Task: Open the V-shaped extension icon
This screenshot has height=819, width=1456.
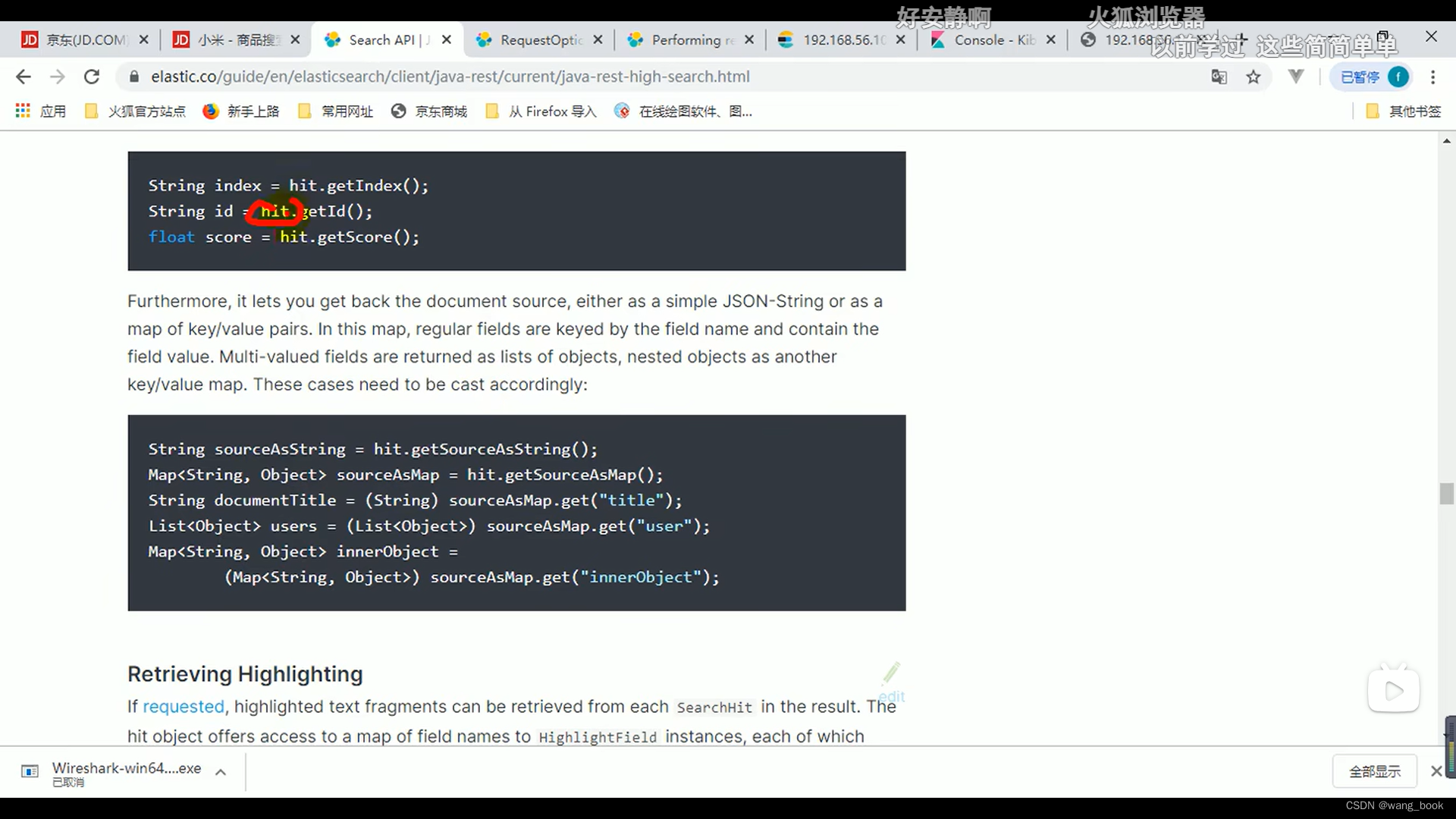Action: click(x=1296, y=77)
